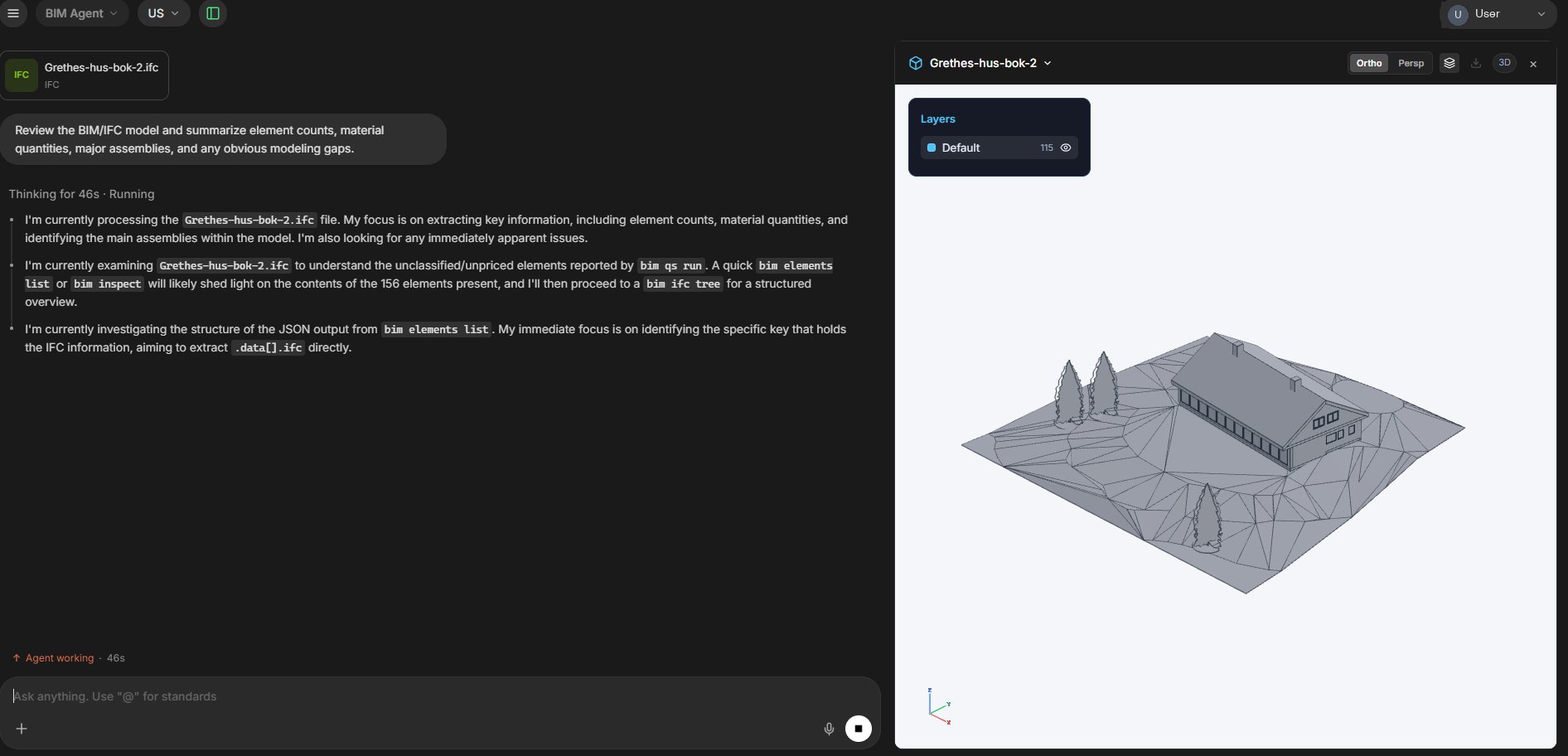Open the User account menu
This screenshot has width=1568, height=756.
point(1498,14)
